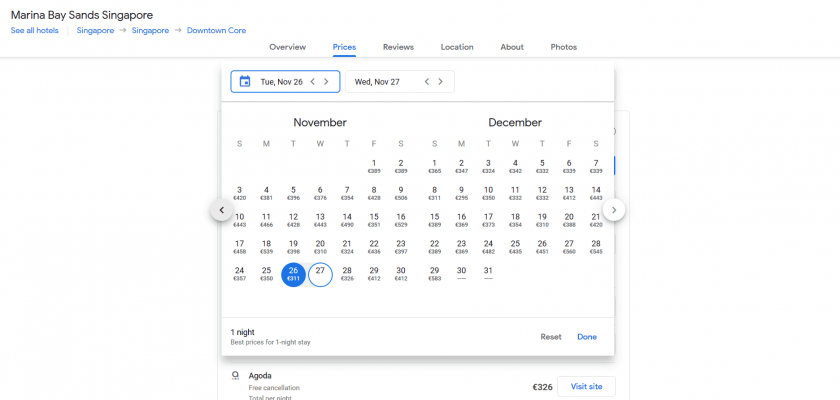Click the December month heading
Viewport: 840px width, 400px height.
(x=515, y=123)
